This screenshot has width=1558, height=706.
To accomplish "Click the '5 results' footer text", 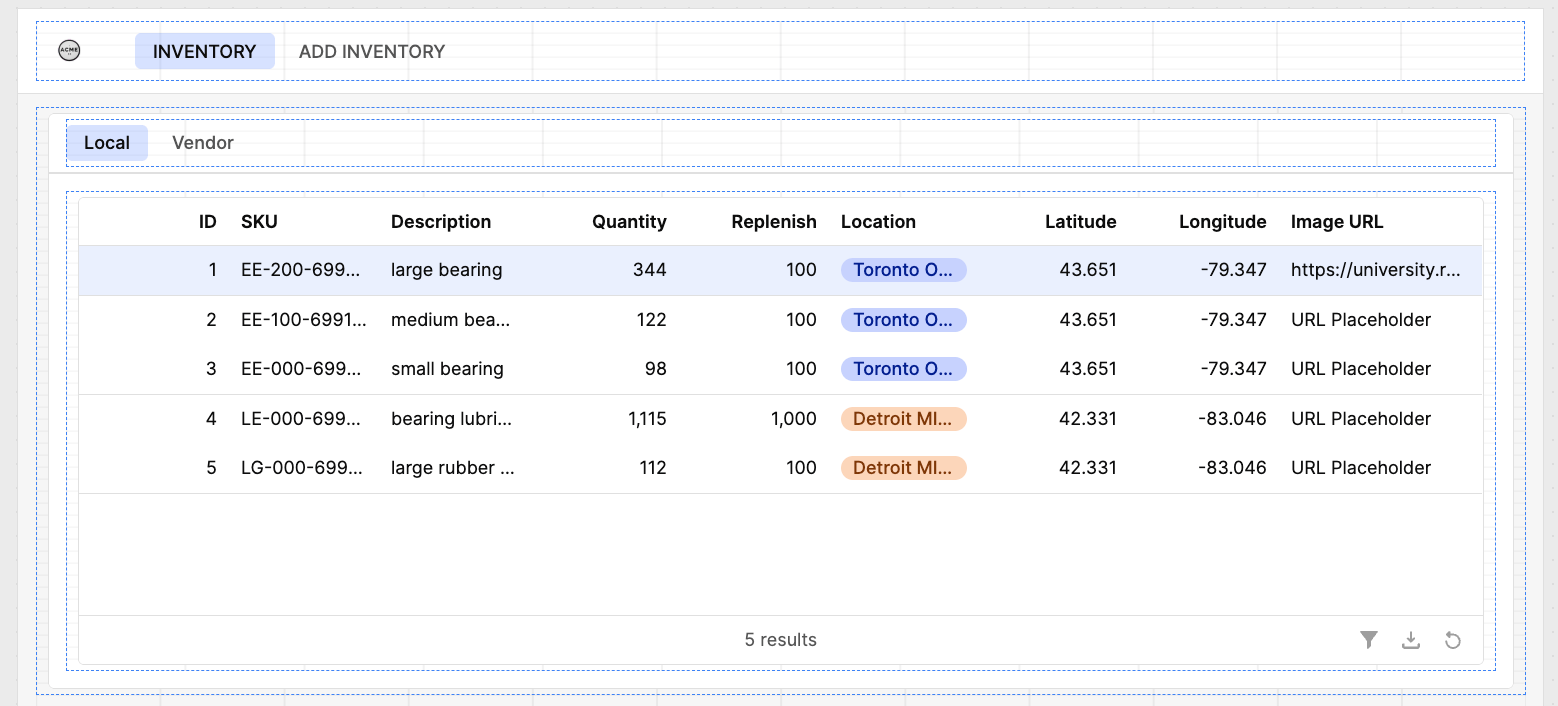I will tap(781, 640).
